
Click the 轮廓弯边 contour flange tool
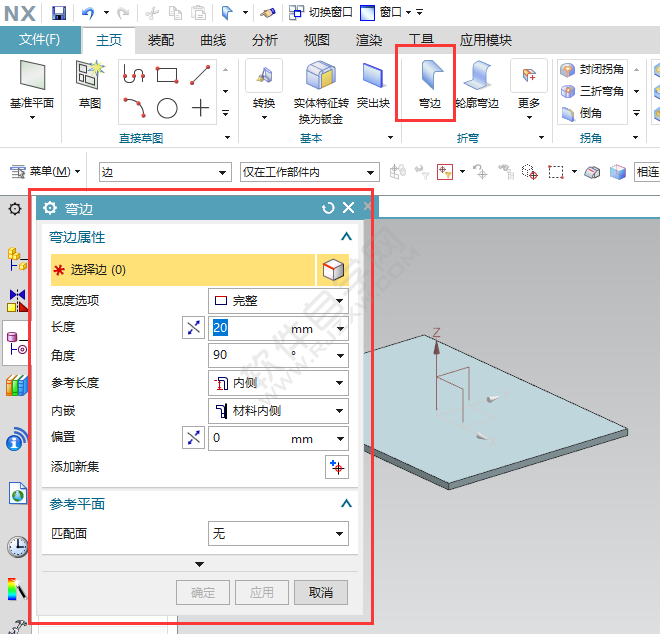click(477, 85)
